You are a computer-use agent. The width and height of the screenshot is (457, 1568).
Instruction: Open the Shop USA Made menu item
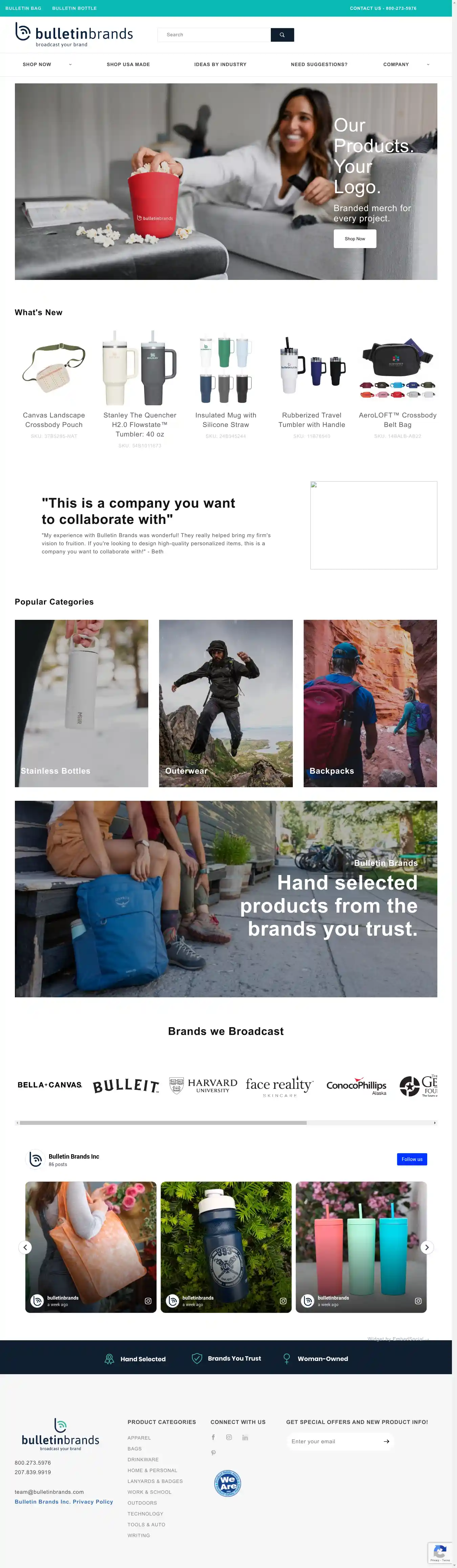128,64
